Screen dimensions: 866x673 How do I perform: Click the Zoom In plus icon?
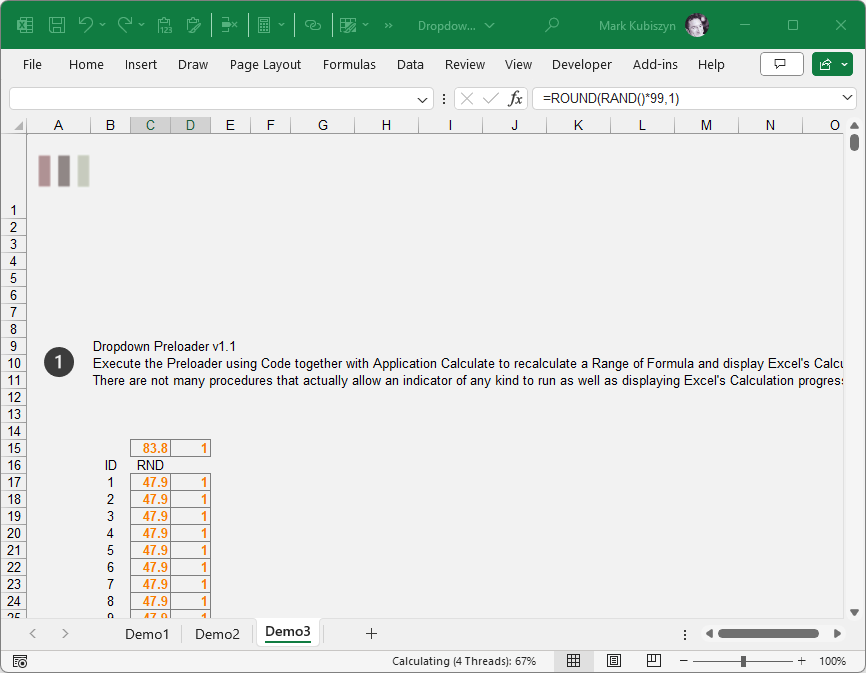click(801, 661)
